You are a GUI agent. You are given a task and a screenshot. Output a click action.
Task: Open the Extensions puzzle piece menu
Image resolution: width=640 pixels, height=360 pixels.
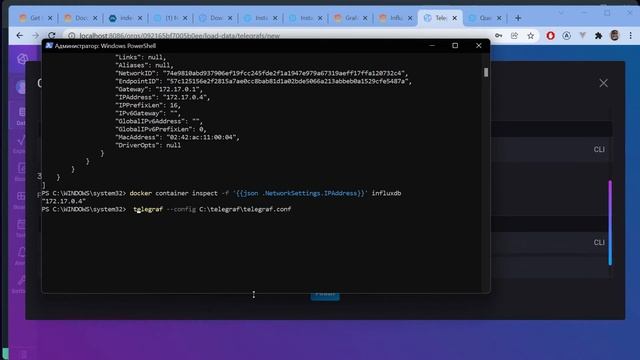click(x=598, y=36)
